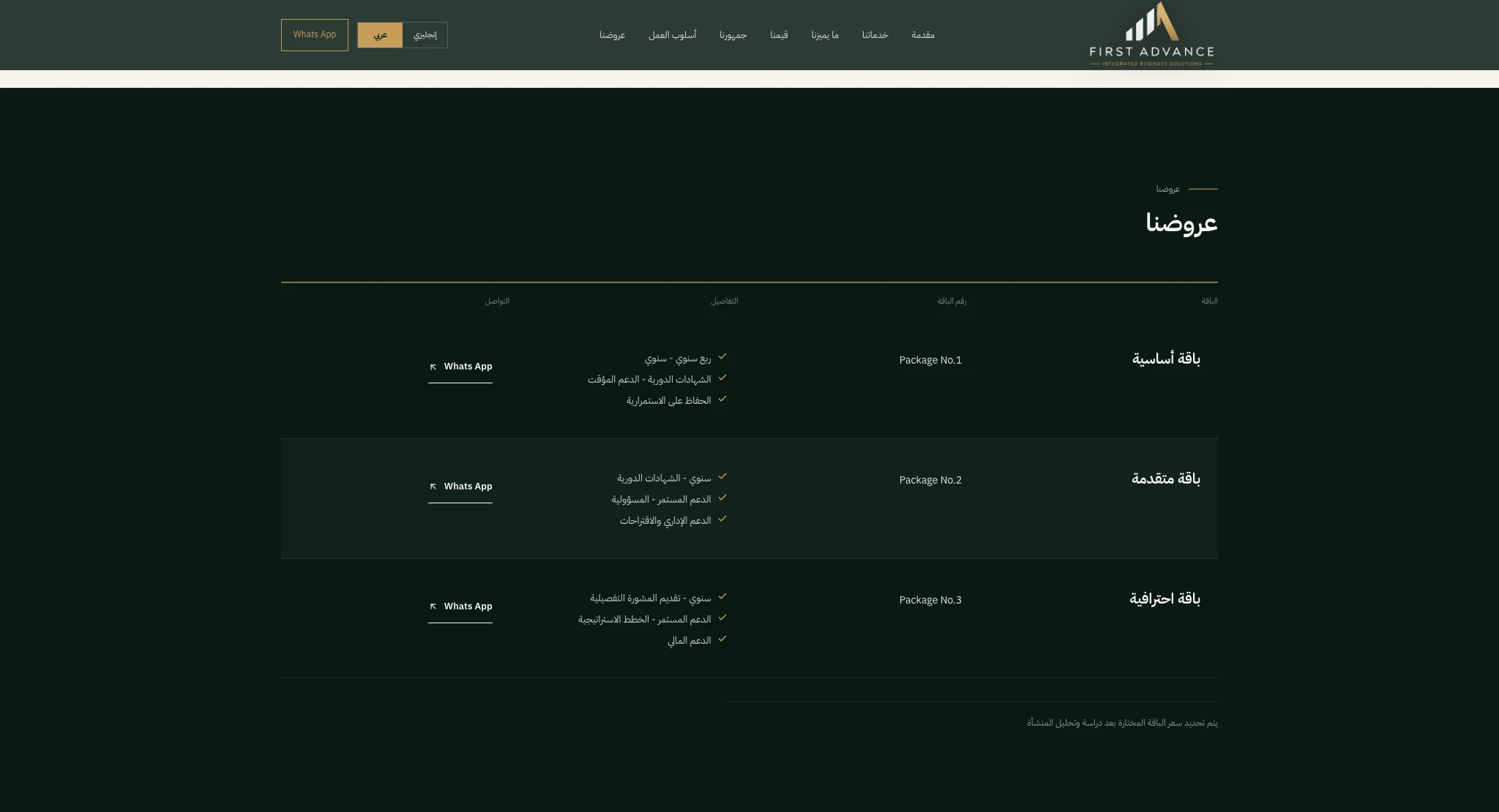The height and width of the screenshot is (812, 1499).
Task: Click the arrow icon in Package No.1 row
Action: click(x=433, y=367)
